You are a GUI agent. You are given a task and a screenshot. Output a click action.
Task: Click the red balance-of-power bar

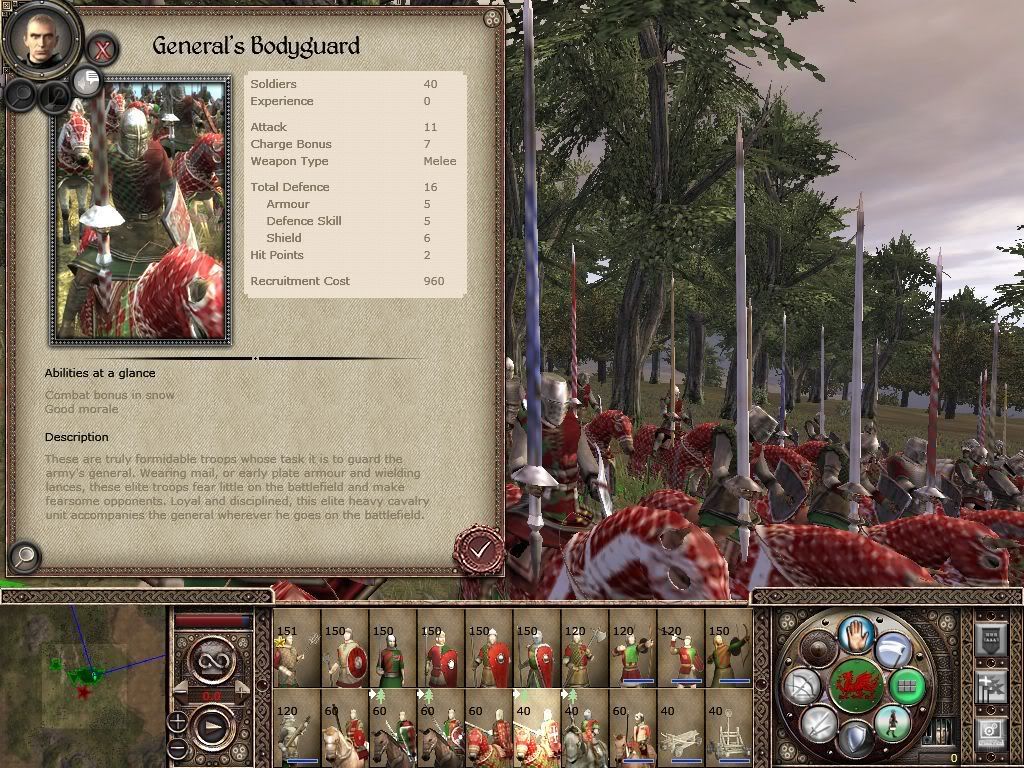212,620
